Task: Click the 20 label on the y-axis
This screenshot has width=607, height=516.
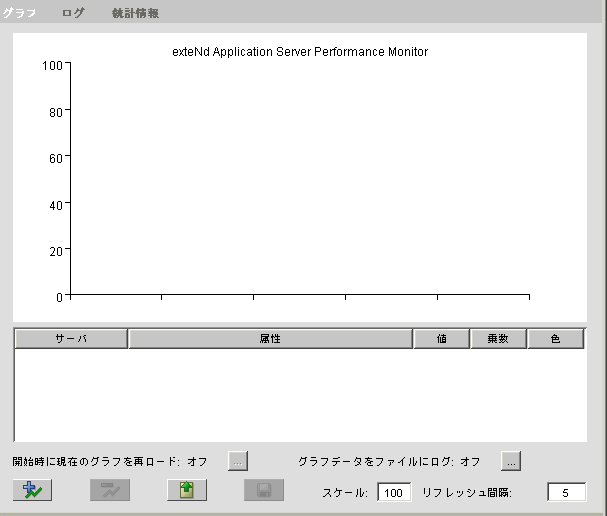Action: tap(56, 252)
